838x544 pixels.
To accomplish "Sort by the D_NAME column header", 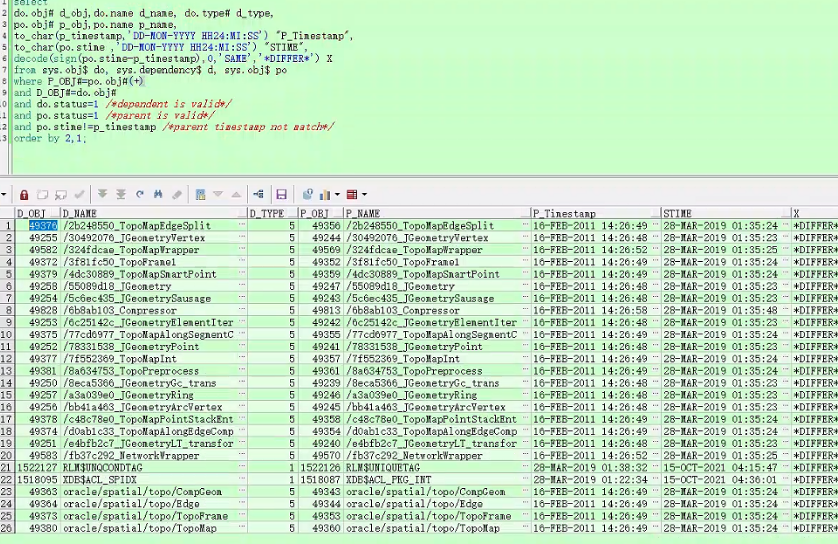I will [x=154, y=213].
